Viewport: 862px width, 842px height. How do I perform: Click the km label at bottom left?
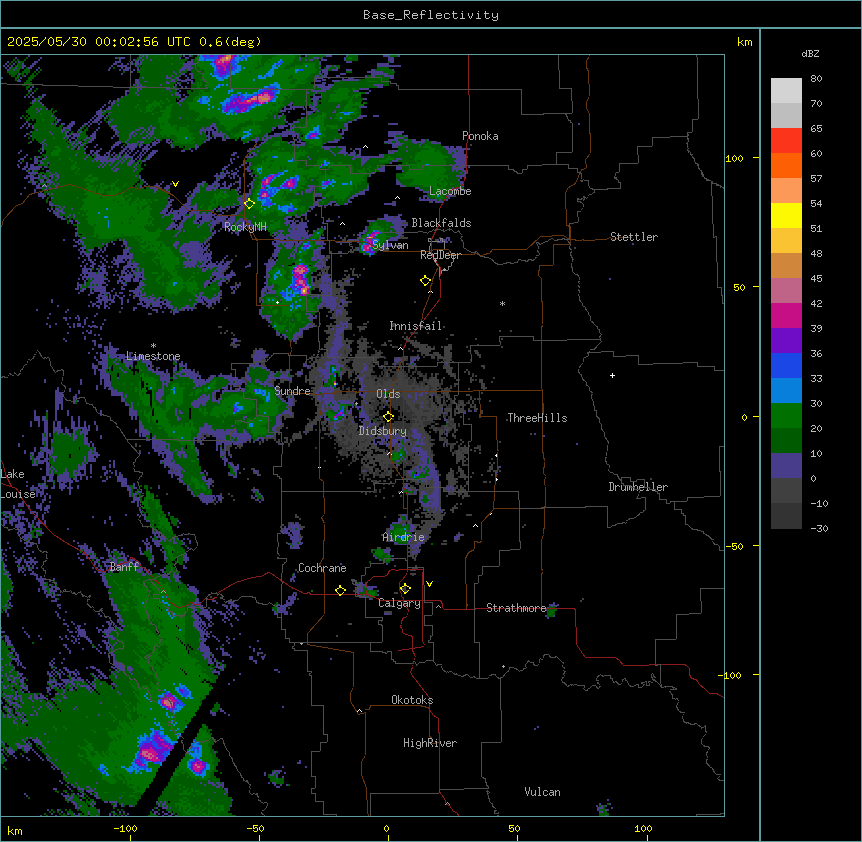[x=15, y=830]
